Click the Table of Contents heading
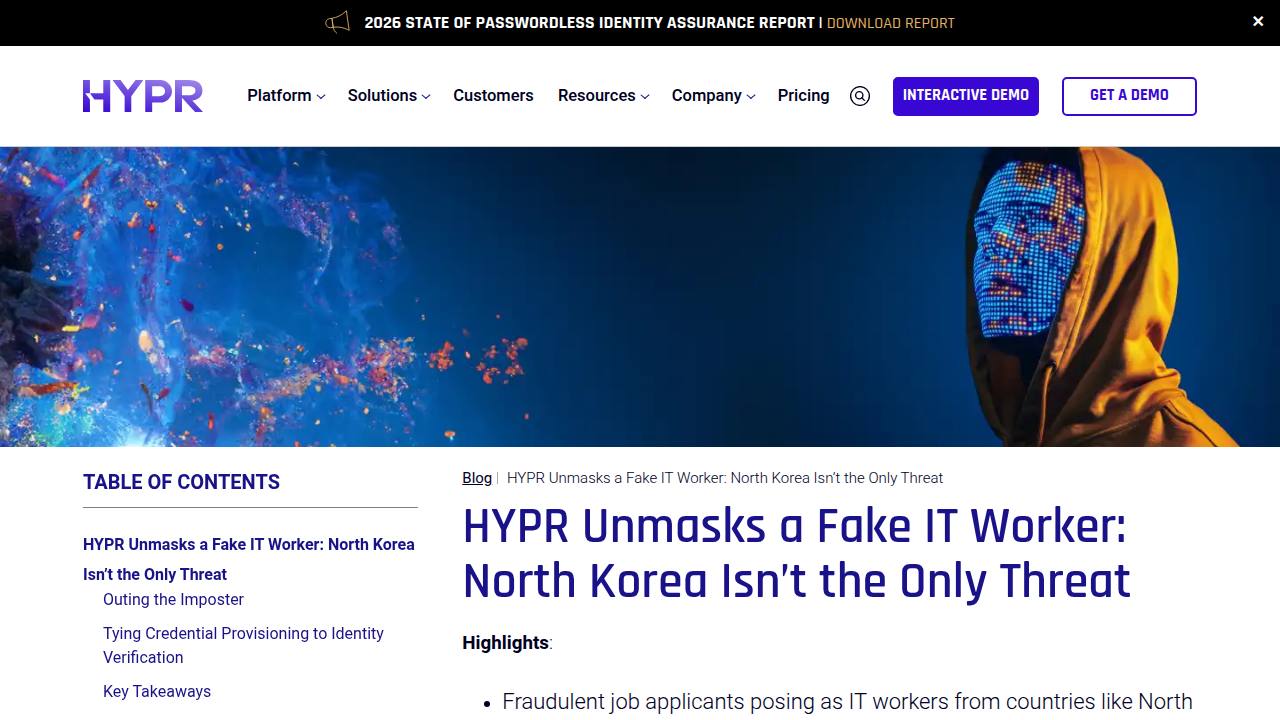 click(x=181, y=482)
